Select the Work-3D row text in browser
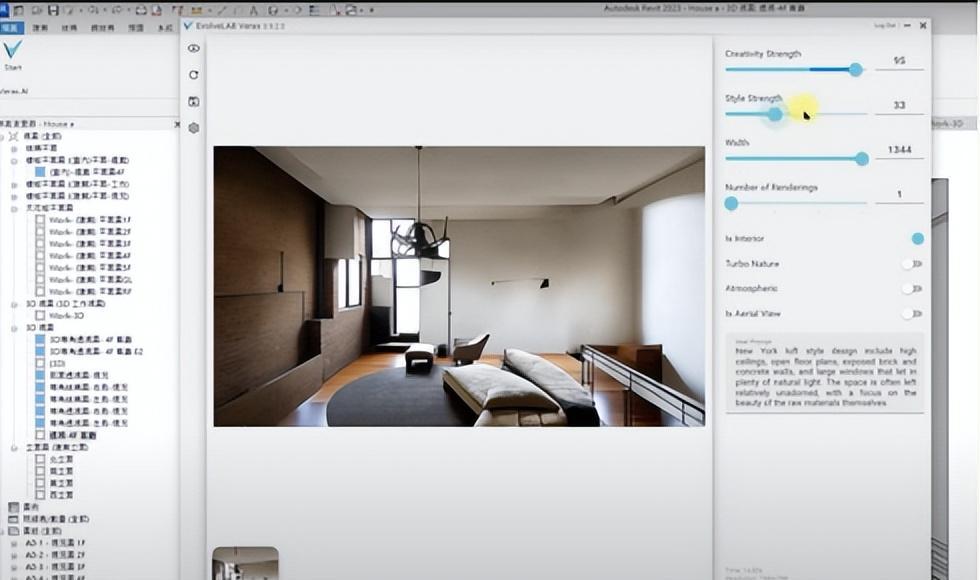980x580 pixels. (66, 316)
